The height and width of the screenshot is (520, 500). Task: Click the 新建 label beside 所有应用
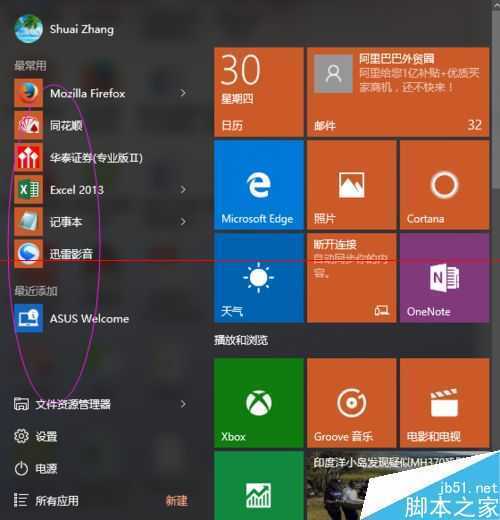click(177, 501)
